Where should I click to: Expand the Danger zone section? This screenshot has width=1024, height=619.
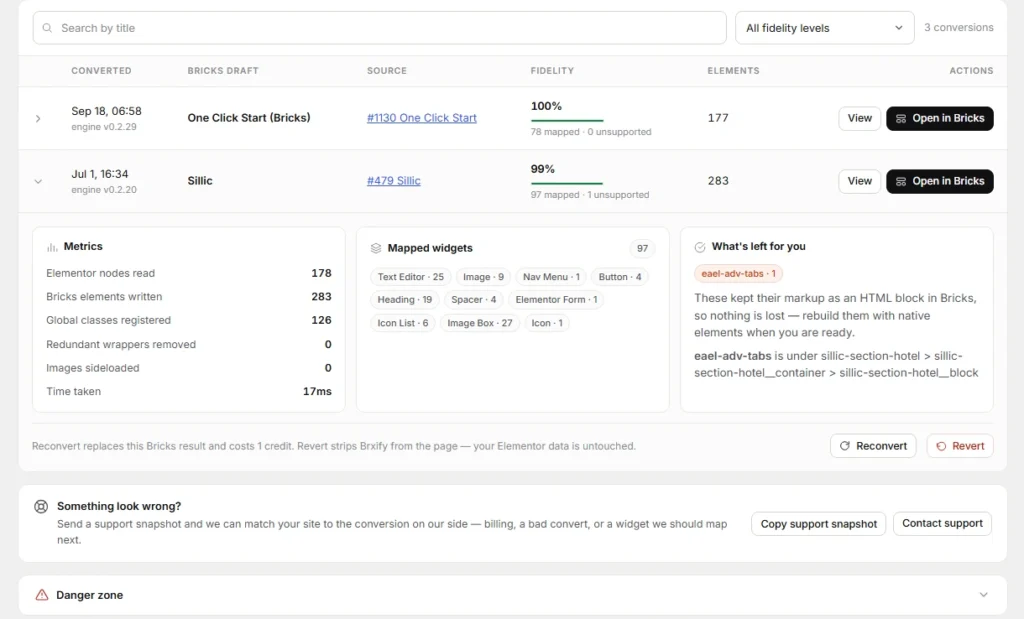pos(983,595)
